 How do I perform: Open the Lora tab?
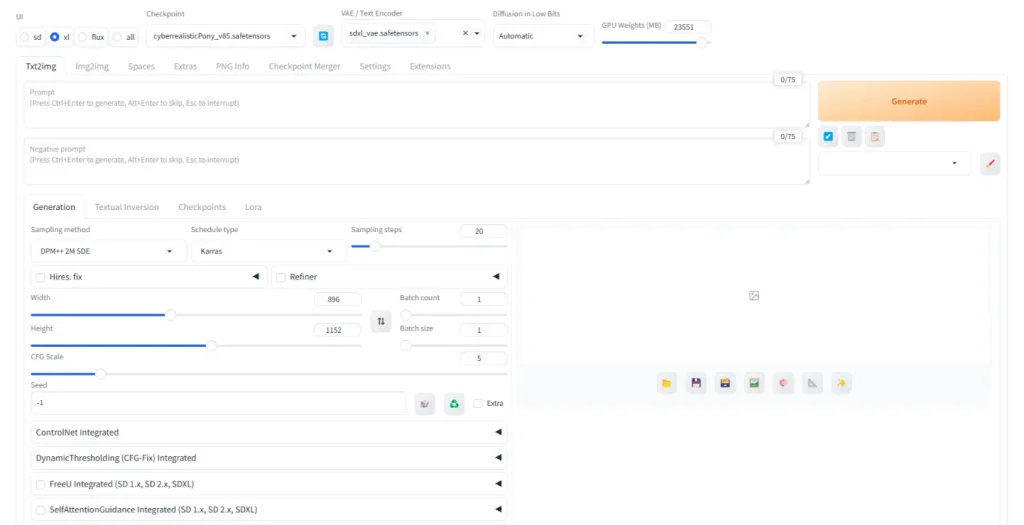253,207
